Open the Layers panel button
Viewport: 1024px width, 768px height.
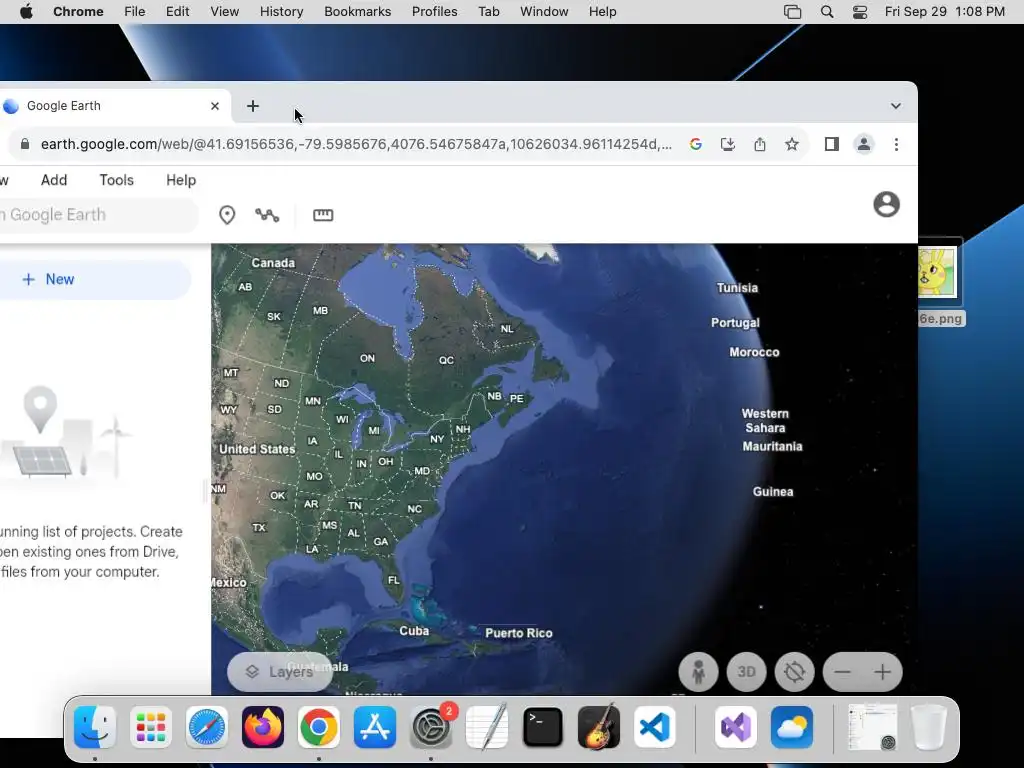[280, 672]
